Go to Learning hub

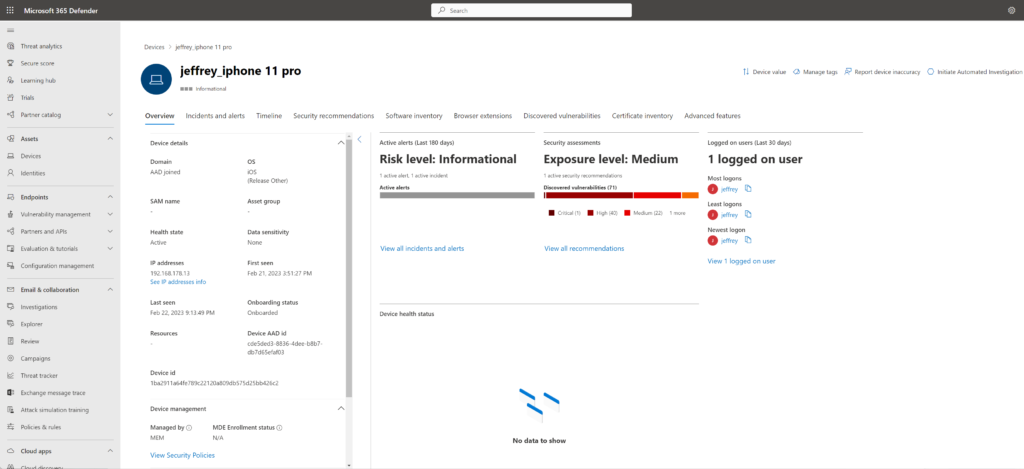pos(38,80)
